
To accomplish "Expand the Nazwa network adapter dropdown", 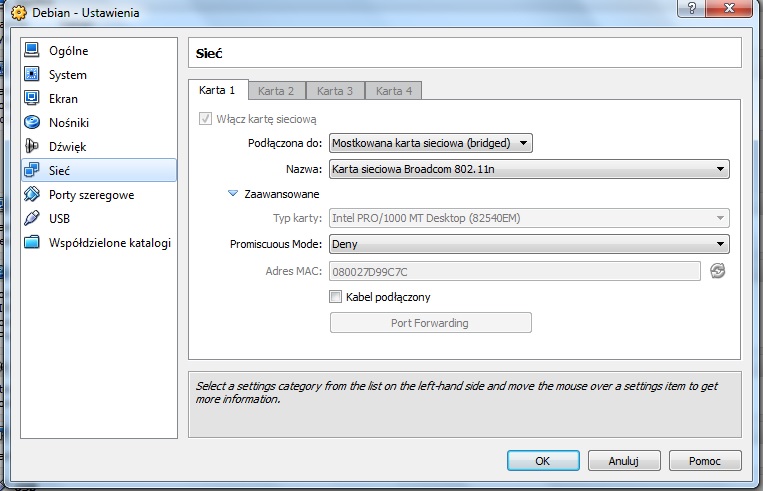I will (528, 169).
